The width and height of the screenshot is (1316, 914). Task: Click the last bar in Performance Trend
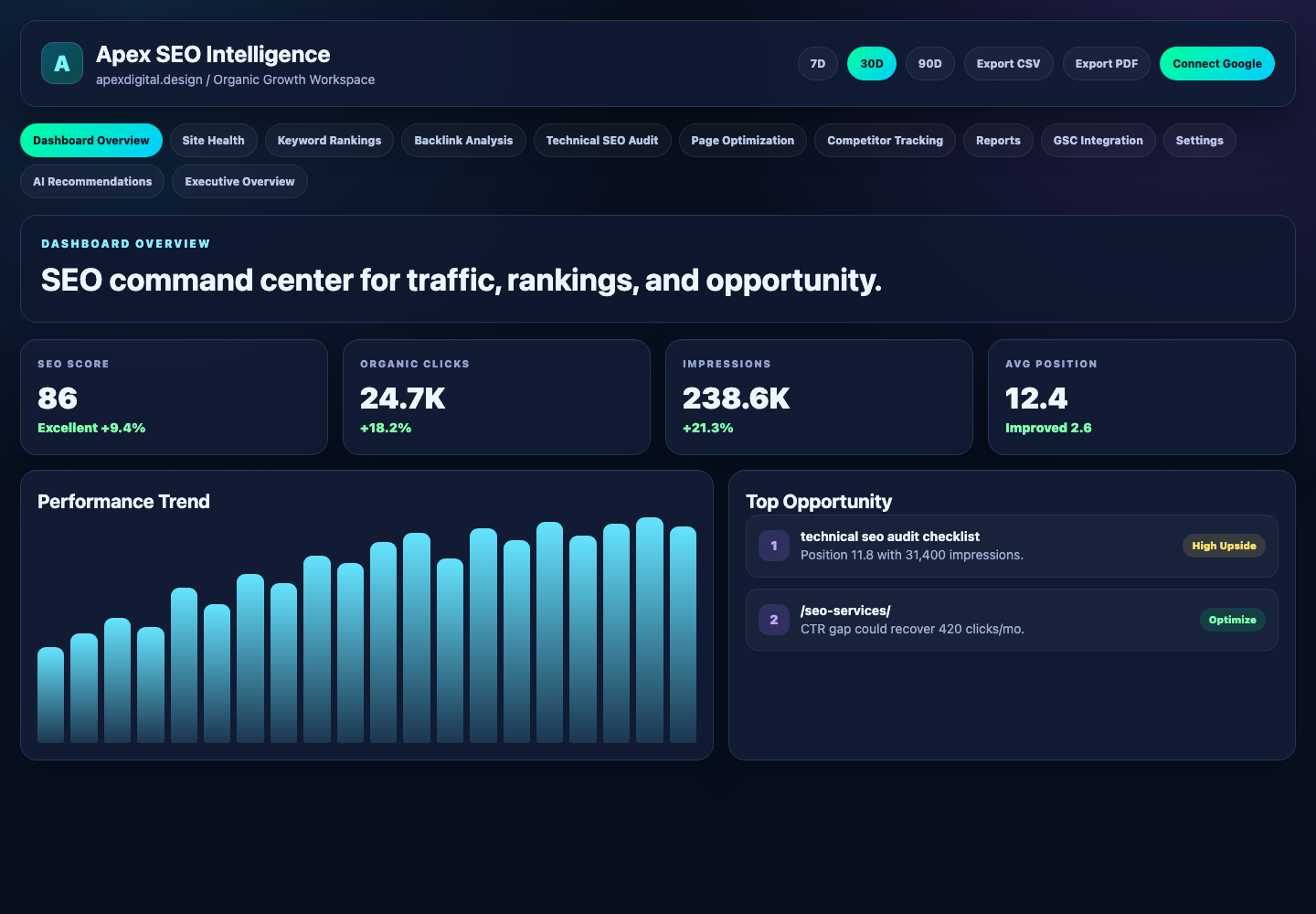tap(683, 634)
